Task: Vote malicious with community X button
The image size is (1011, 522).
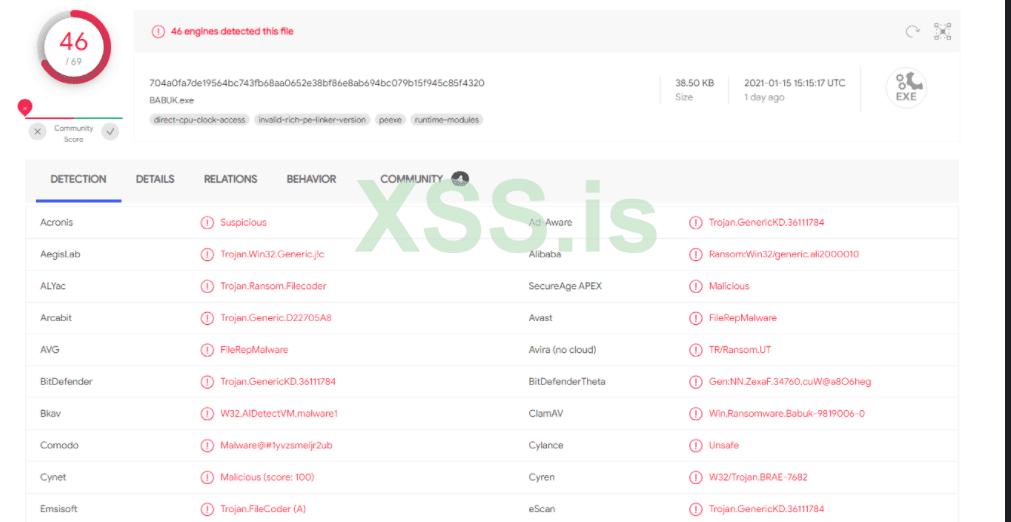Action: 37,131
